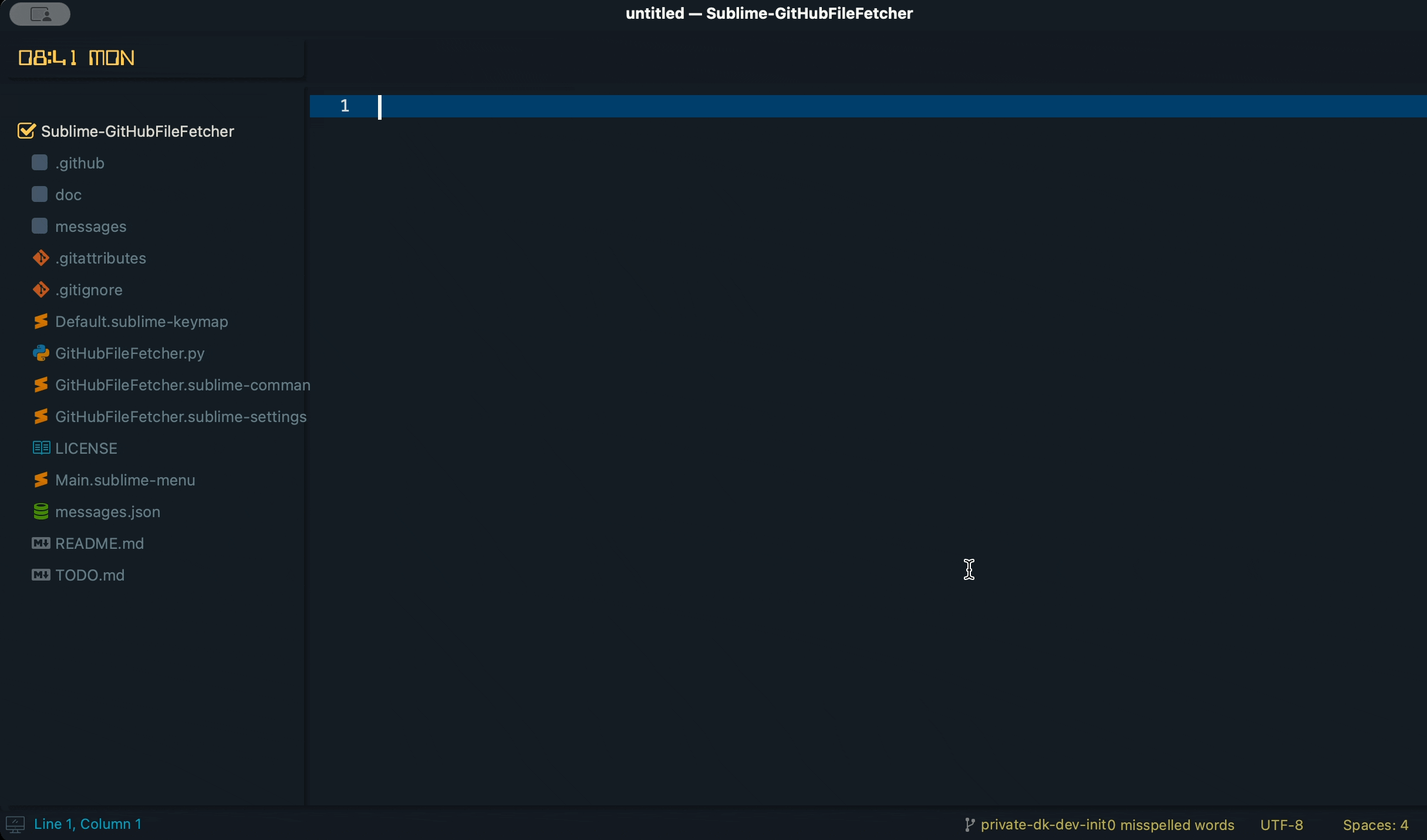This screenshot has height=840, width=1427.
Task: Click the git icon beside .gitattributes
Action: (x=41, y=258)
